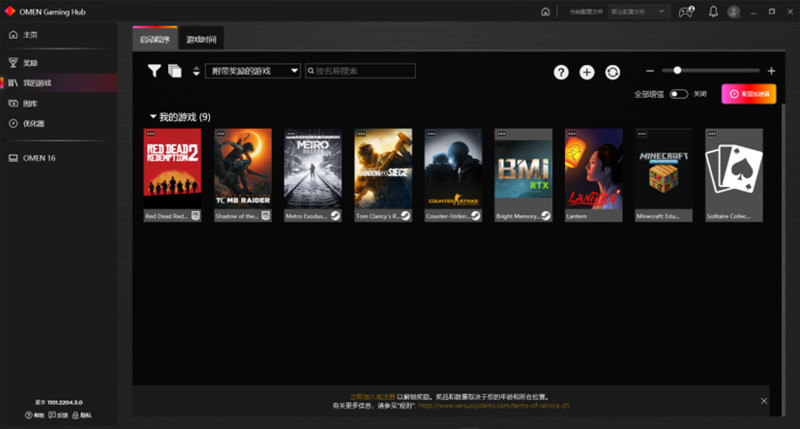The width and height of the screenshot is (800, 429).
Task: Select Red Dead Redemption 2 cover
Action: point(172,169)
